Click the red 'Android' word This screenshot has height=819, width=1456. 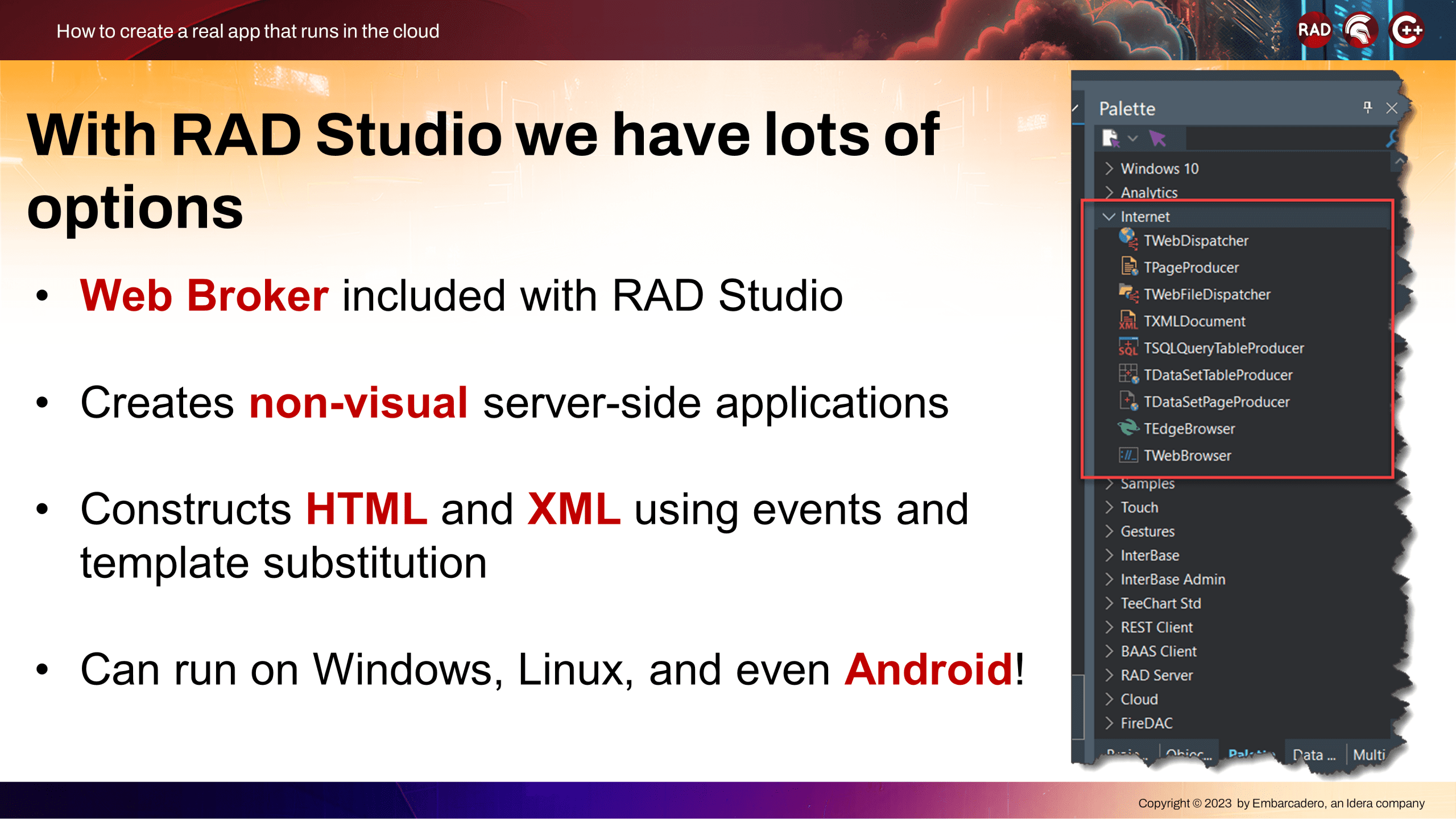pyautogui.click(x=929, y=669)
